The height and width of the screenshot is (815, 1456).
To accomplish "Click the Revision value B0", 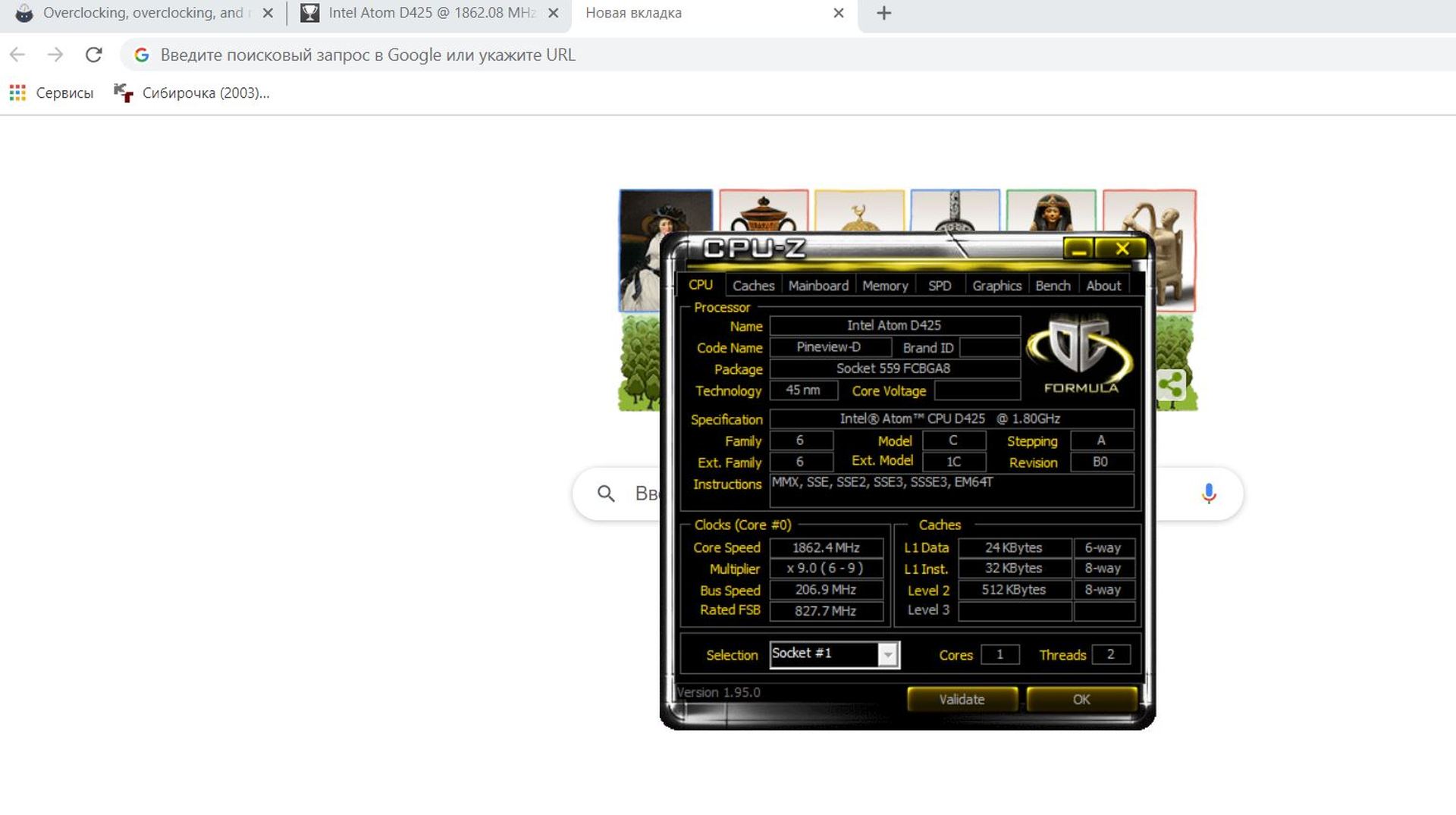I will [1101, 462].
